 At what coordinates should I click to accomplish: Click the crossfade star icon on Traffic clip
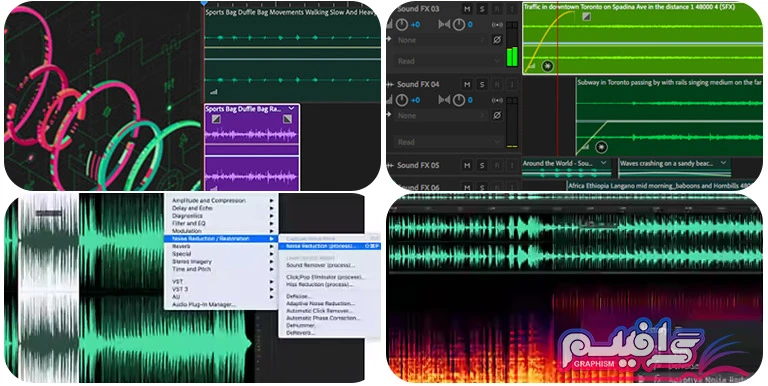point(548,66)
